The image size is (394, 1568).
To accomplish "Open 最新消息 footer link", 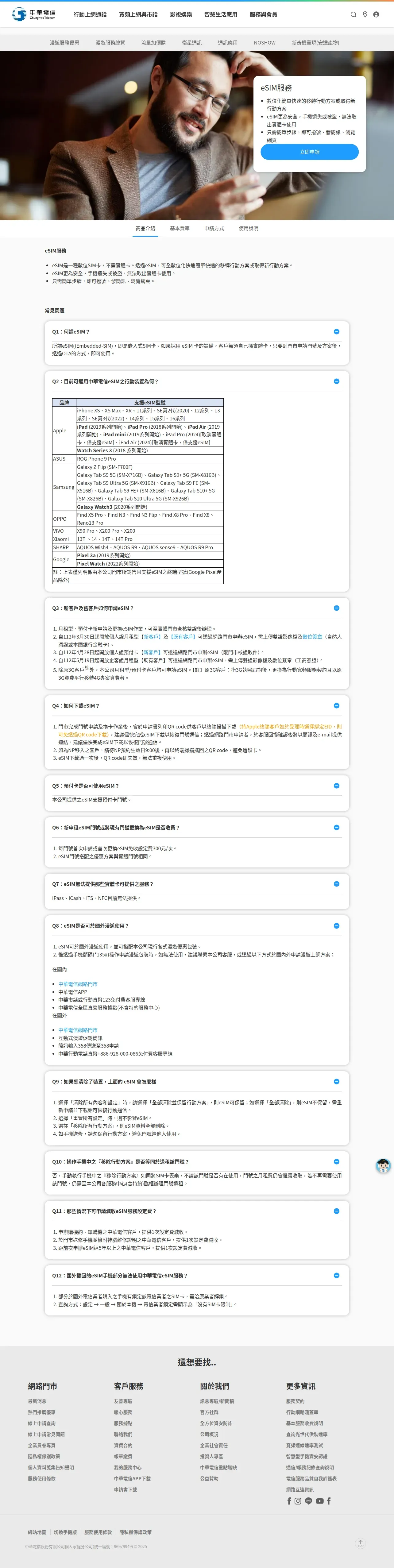I will click(37, 1401).
